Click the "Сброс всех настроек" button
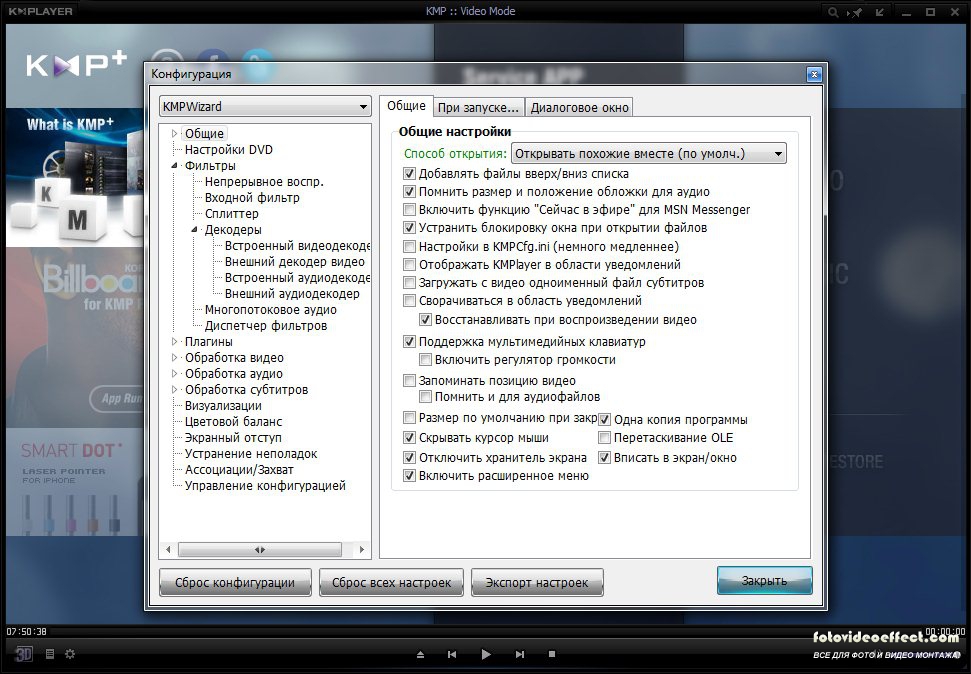This screenshot has width=971, height=674. click(391, 582)
